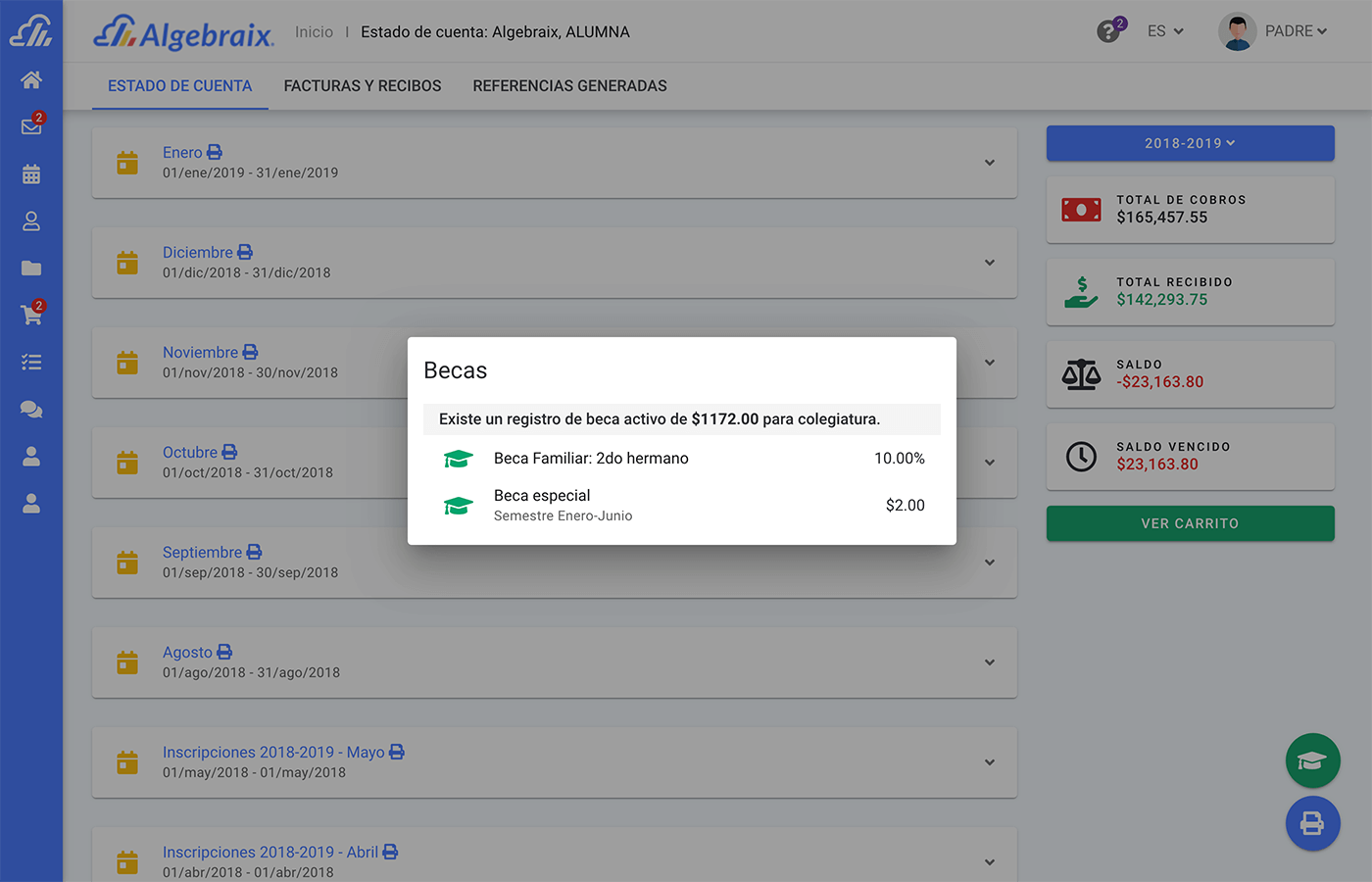Expand the Agosto period row

[990, 662]
